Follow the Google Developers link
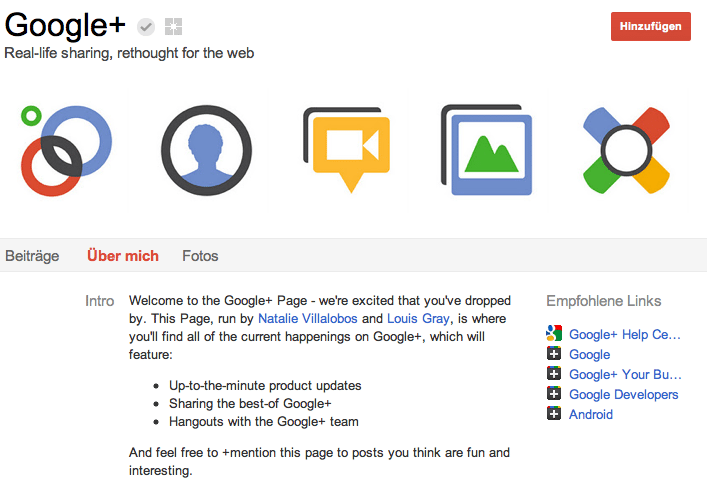 [x=624, y=394]
